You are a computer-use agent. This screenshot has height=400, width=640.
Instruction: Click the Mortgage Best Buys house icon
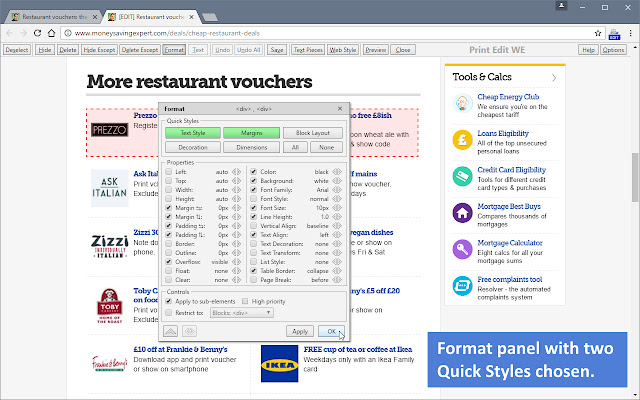(463, 211)
